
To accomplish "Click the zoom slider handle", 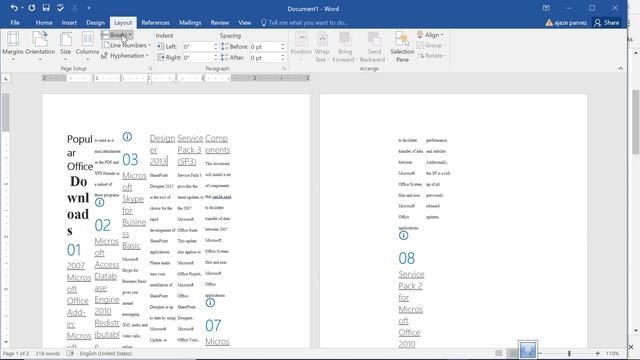I will click(x=569, y=353).
